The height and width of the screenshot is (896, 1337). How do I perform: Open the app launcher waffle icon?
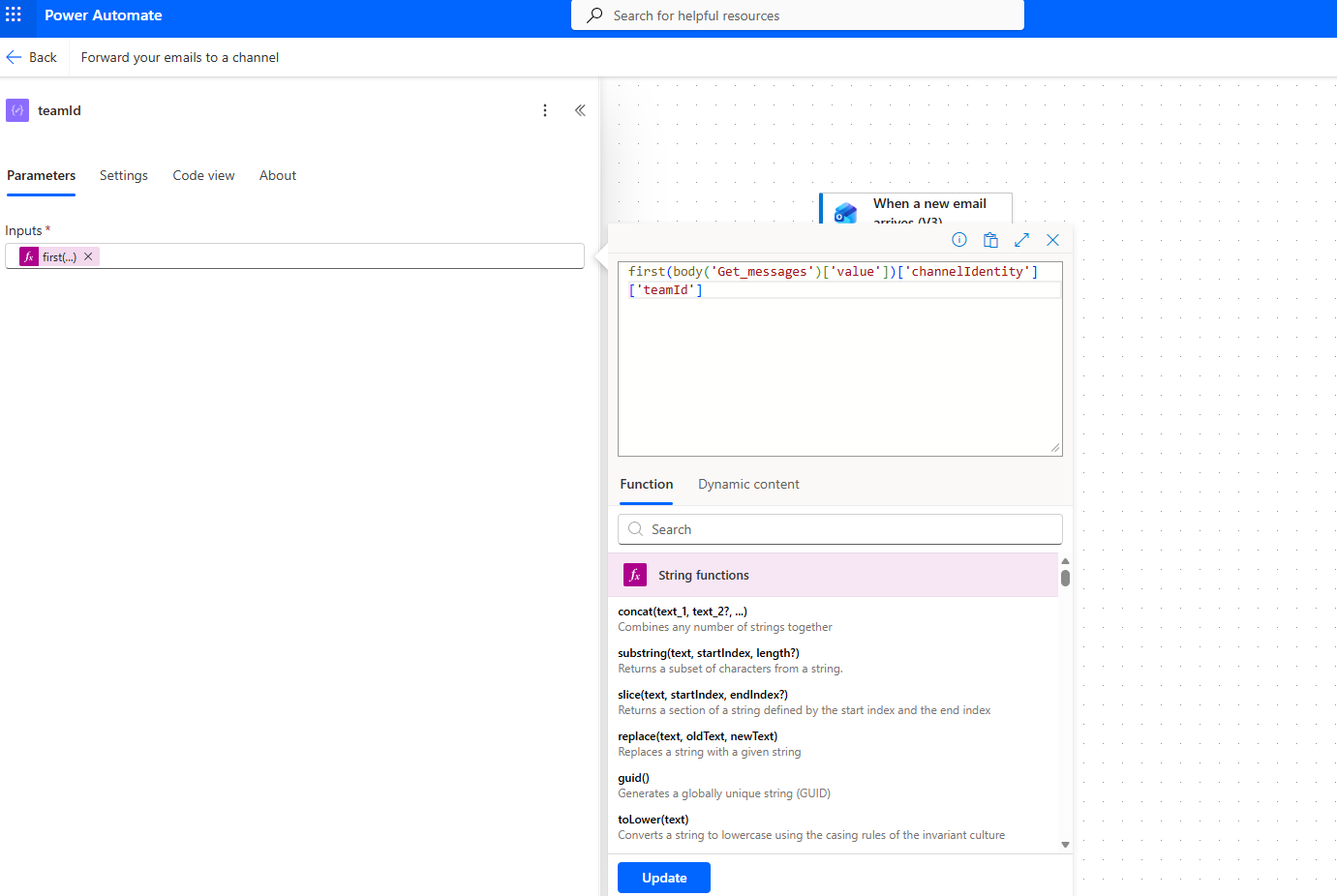(x=14, y=15)
